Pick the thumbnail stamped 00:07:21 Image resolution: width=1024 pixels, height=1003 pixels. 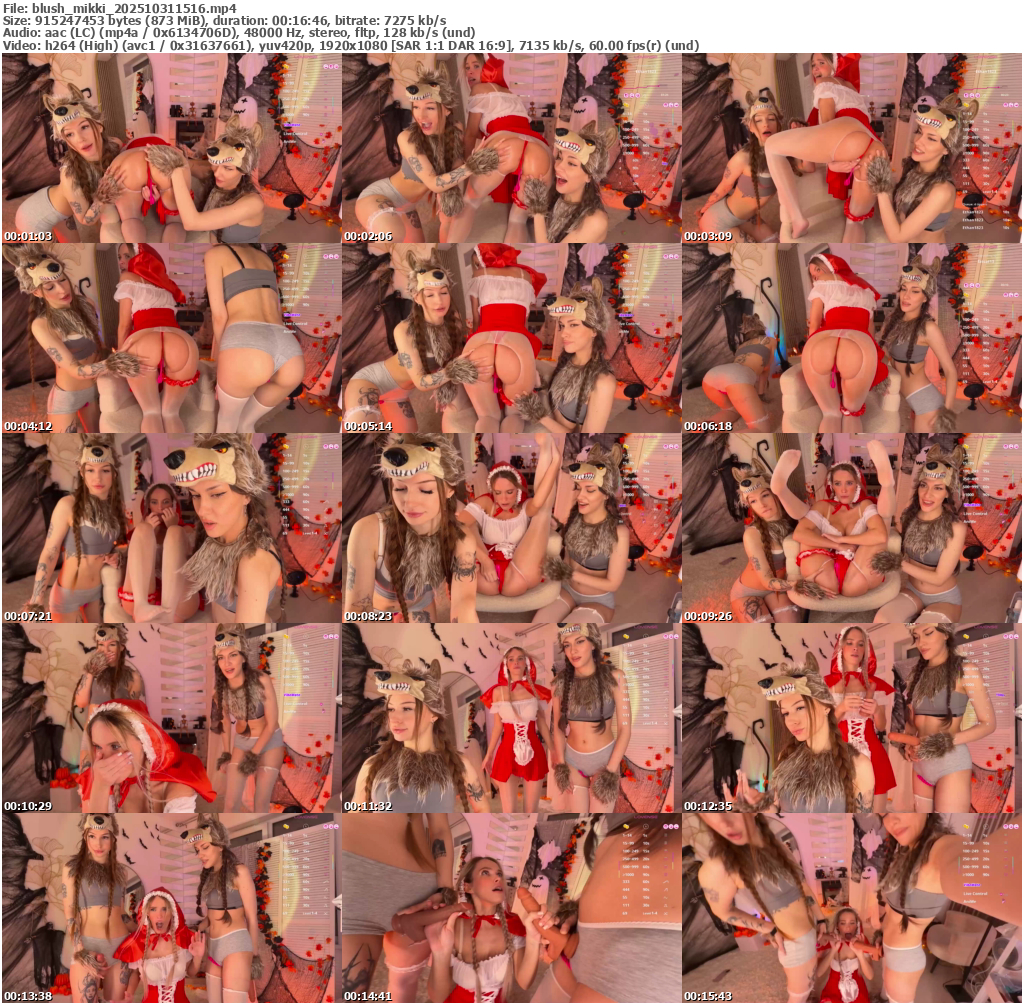(171, 528)
